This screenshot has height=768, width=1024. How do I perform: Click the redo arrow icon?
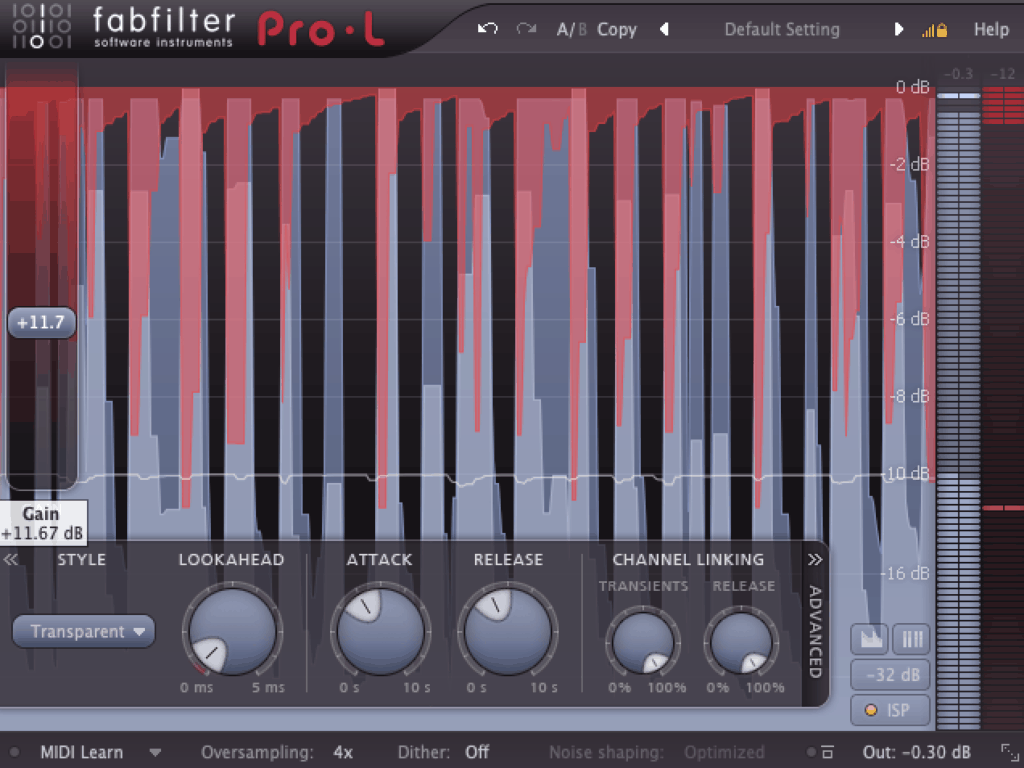point(526,29)
